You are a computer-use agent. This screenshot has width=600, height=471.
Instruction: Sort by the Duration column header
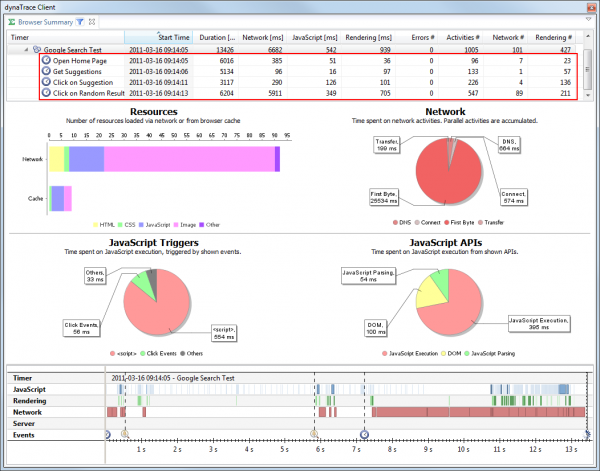[215, 37]
